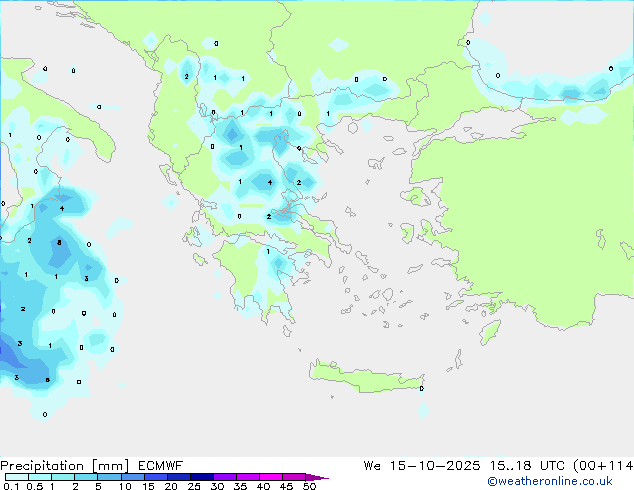The image size is (634, 490).
Task: Click the 20–25 mm dark blue swatch
Action: click(x=179, y=477)
